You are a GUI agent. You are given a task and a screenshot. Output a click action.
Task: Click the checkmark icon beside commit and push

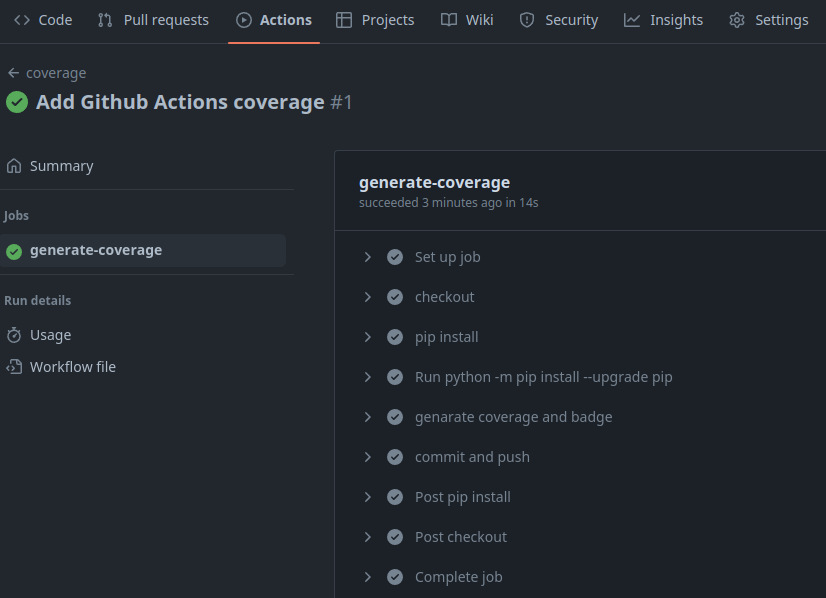(x=395, y=457)
